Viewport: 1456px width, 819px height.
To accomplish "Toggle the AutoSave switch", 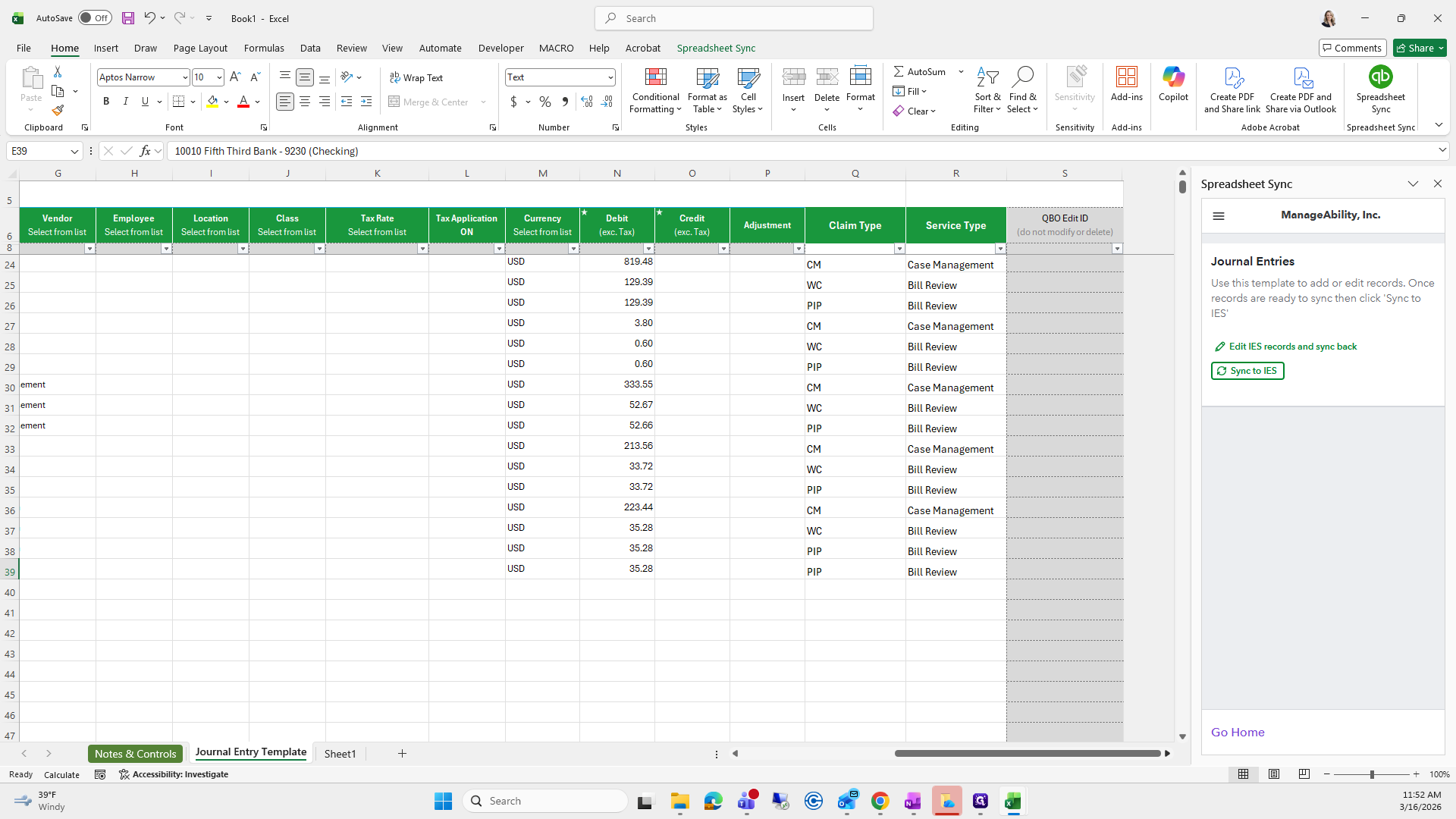I will point(95,18).
